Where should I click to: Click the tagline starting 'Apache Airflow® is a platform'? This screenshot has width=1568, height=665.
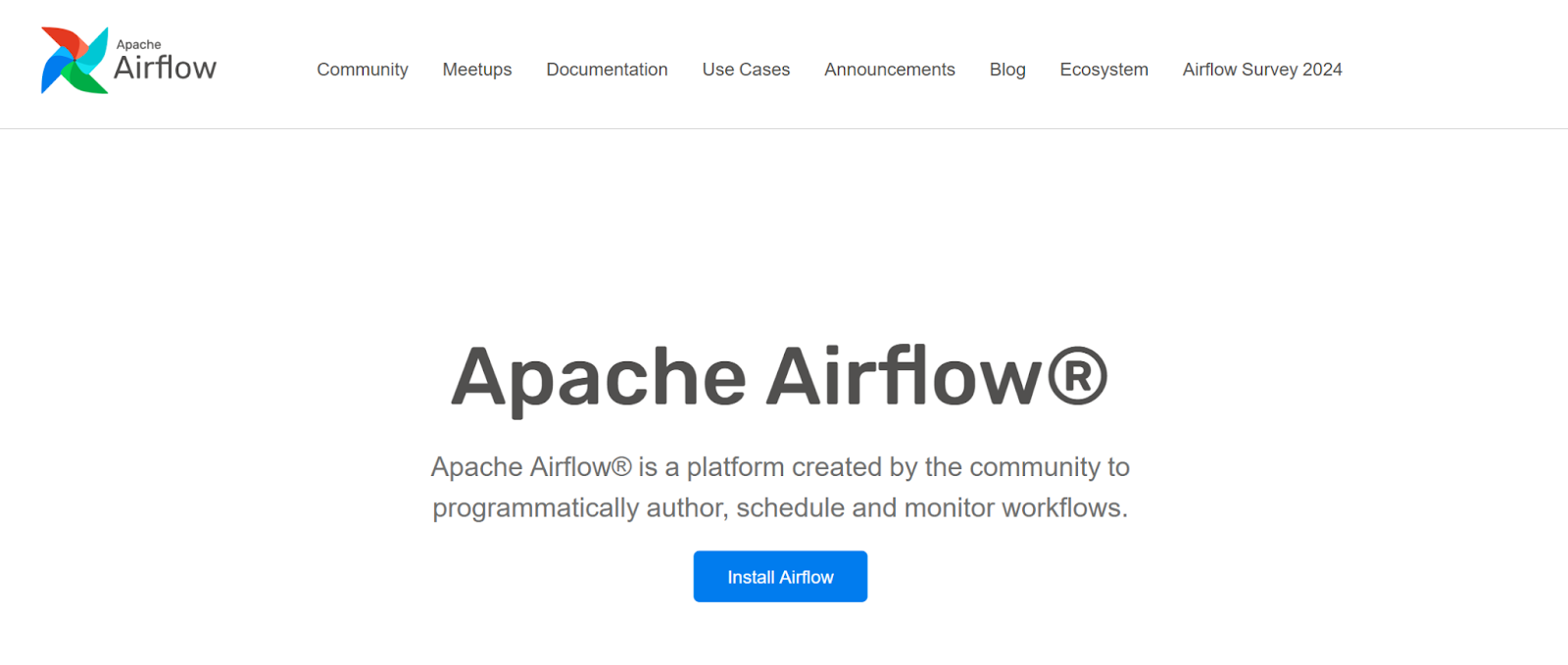pos(780,487)
